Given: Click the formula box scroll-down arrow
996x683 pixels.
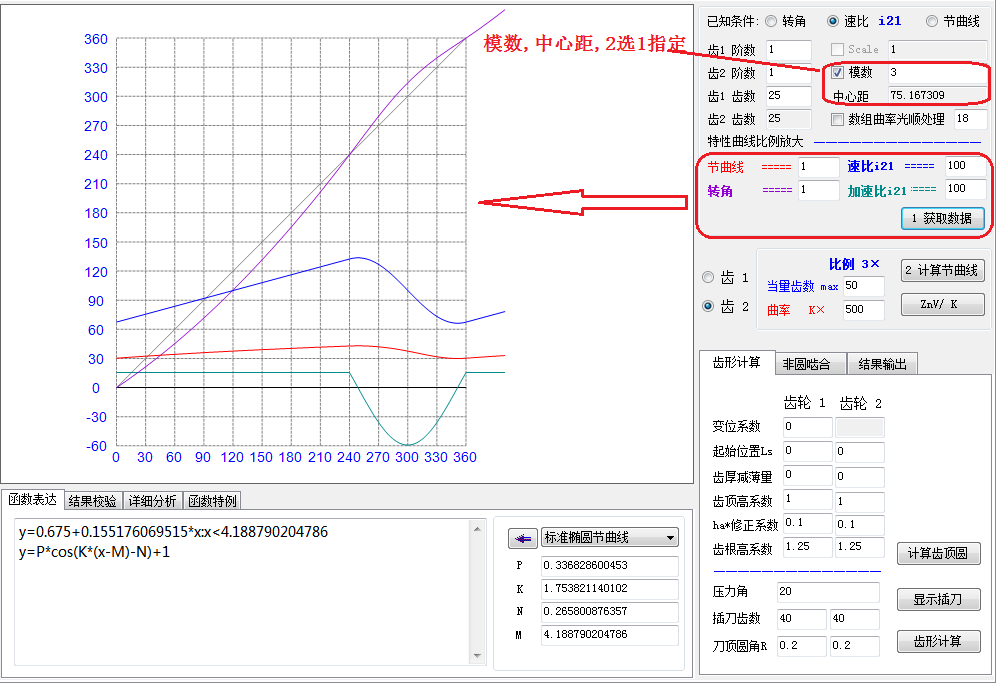Looking at the screenshot, I should (x=475, y=656).
